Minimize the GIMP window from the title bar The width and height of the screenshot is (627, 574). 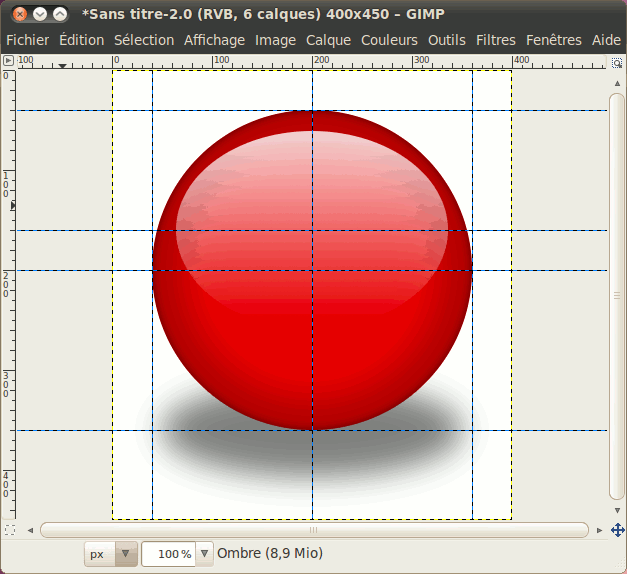[39, 14]
